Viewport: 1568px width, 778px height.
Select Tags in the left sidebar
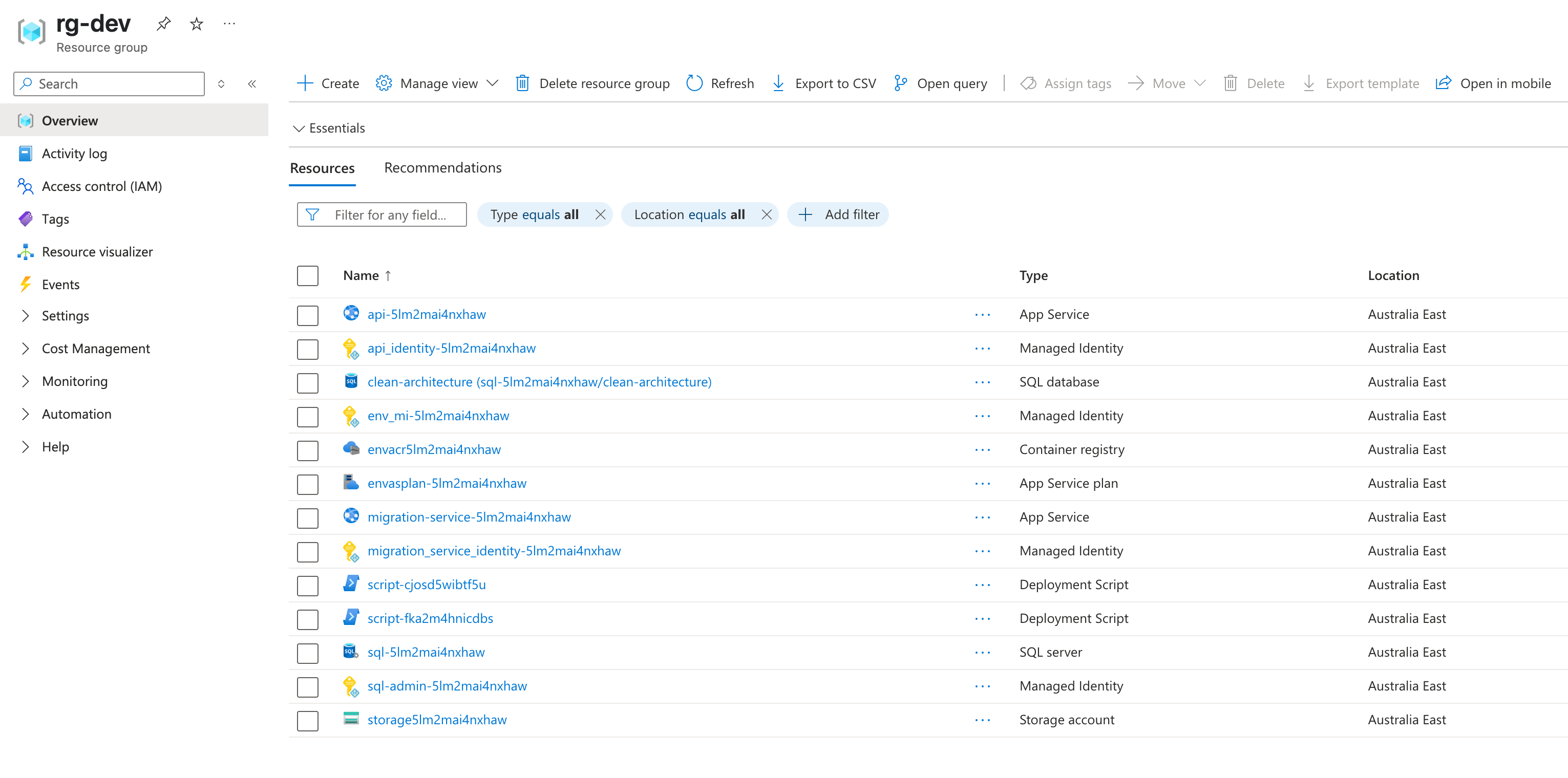(x=55, y=219)
